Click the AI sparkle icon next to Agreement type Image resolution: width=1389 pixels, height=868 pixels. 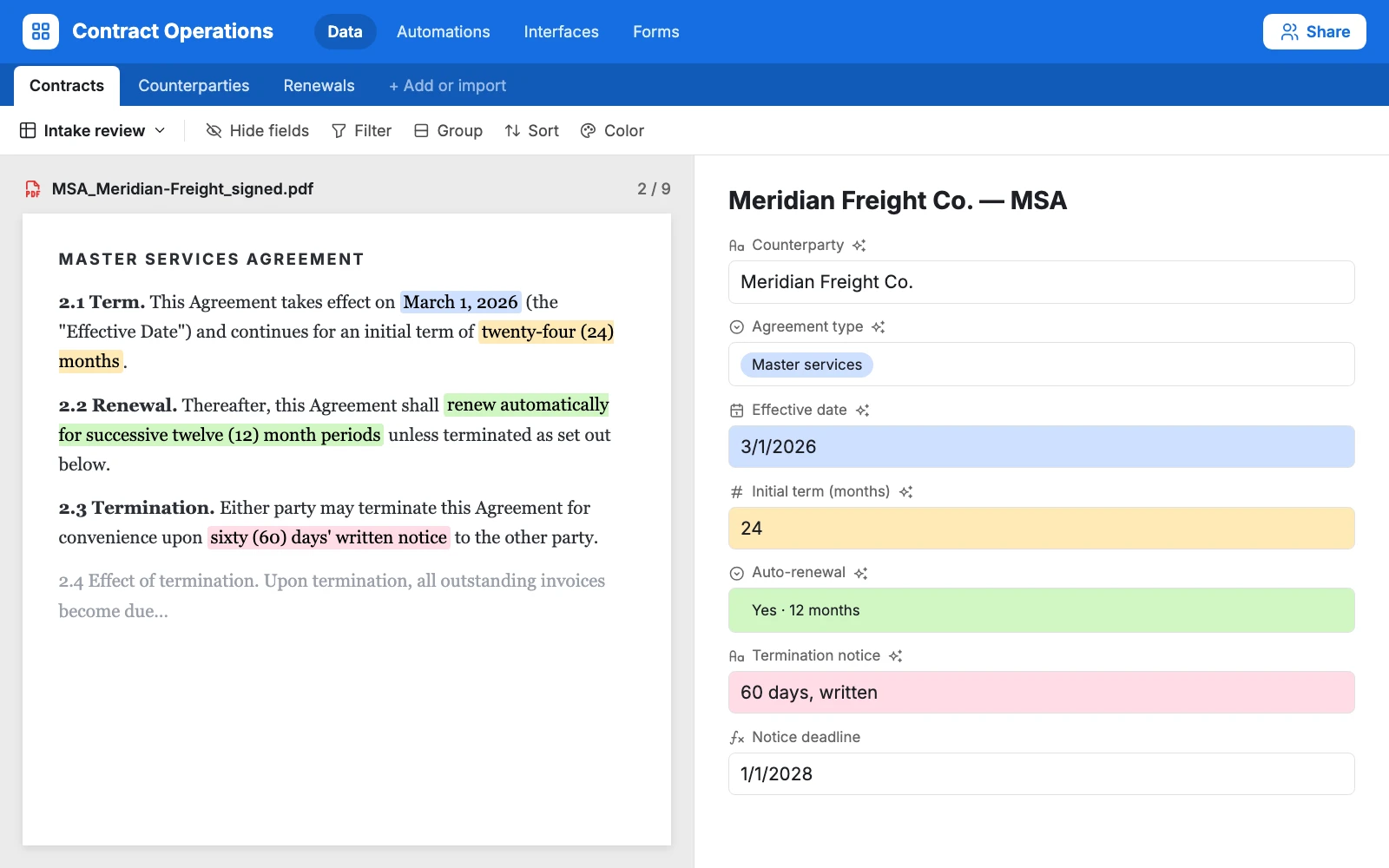(x=879, y=327)
